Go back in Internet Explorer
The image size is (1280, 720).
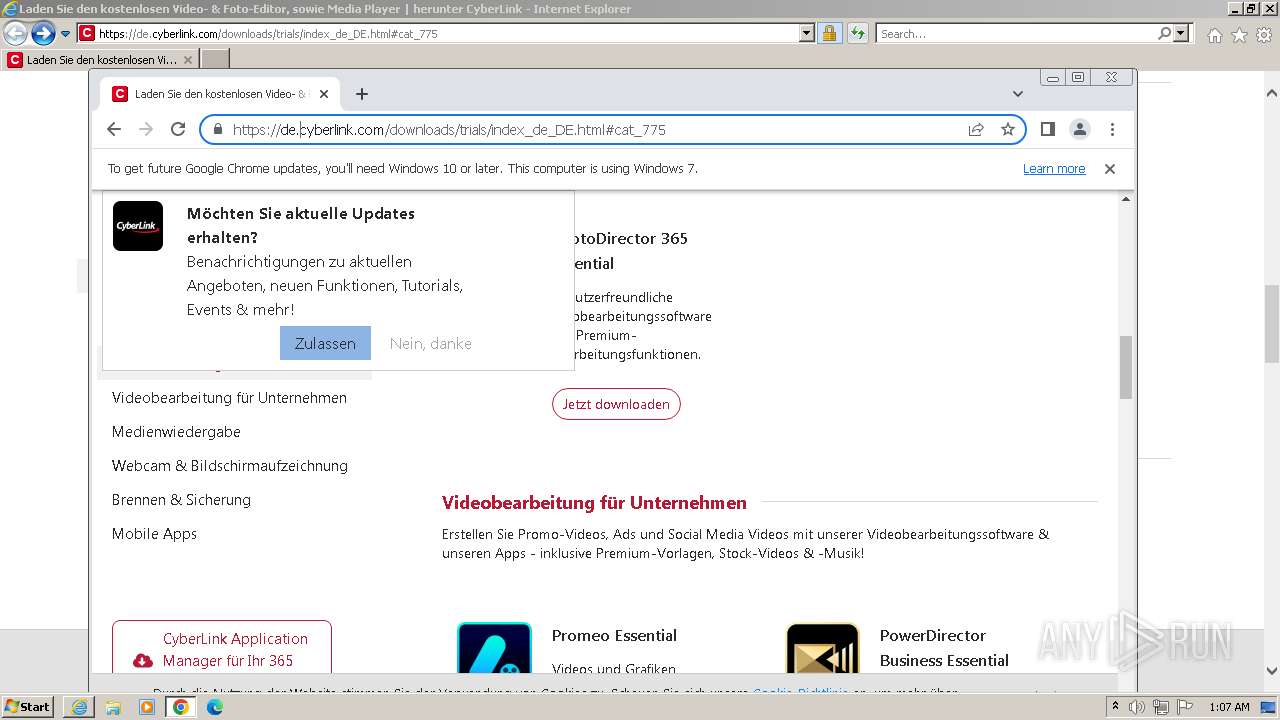coord(15,34)
